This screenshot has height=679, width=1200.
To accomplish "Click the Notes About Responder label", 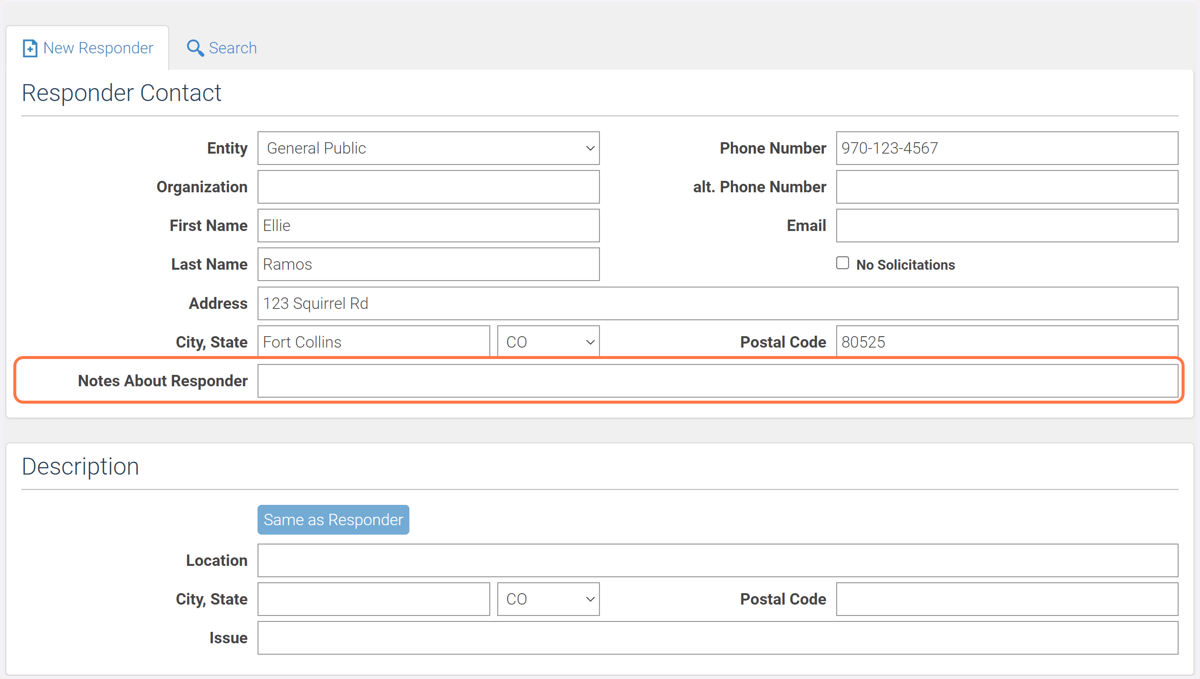I will pos(163,381).
